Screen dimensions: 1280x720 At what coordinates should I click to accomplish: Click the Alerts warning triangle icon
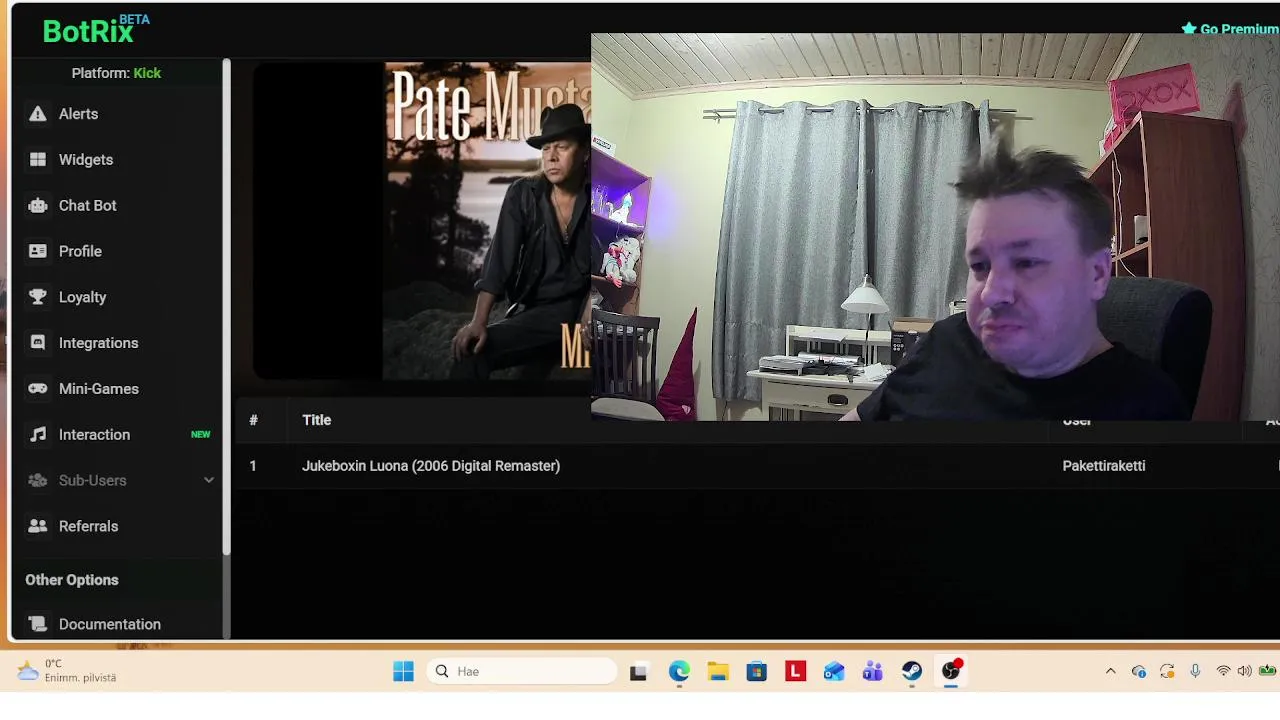[38, 114]
